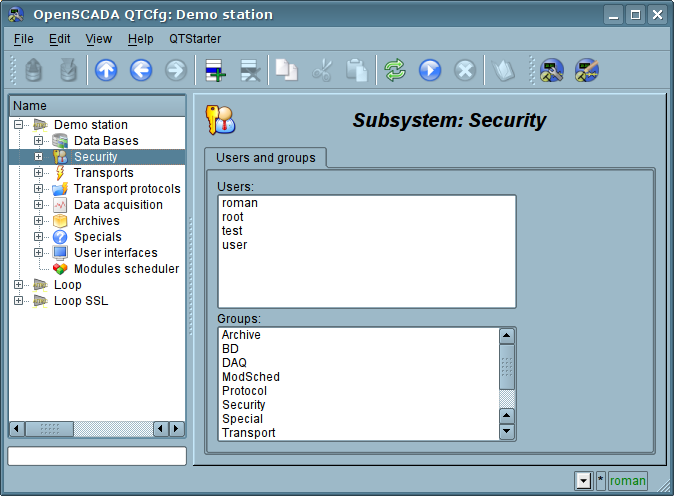Click the Data acquisition chart icon
The width and height of the screenshot is (674, 496).
click(x=60, y=205)
